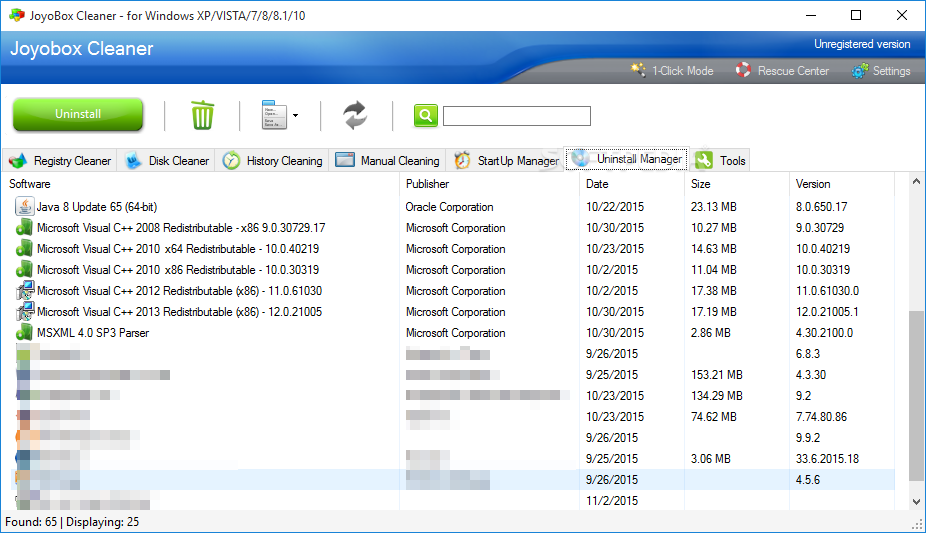Switch to the Disk Cleaner tab

coord(167,161)
